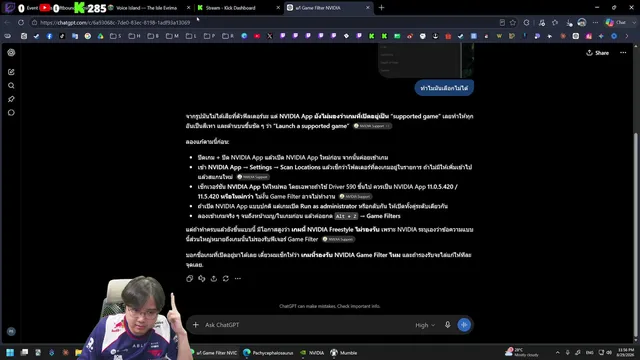
Task: Click the plus attach button in composer
Action: (x=196, y=325)
